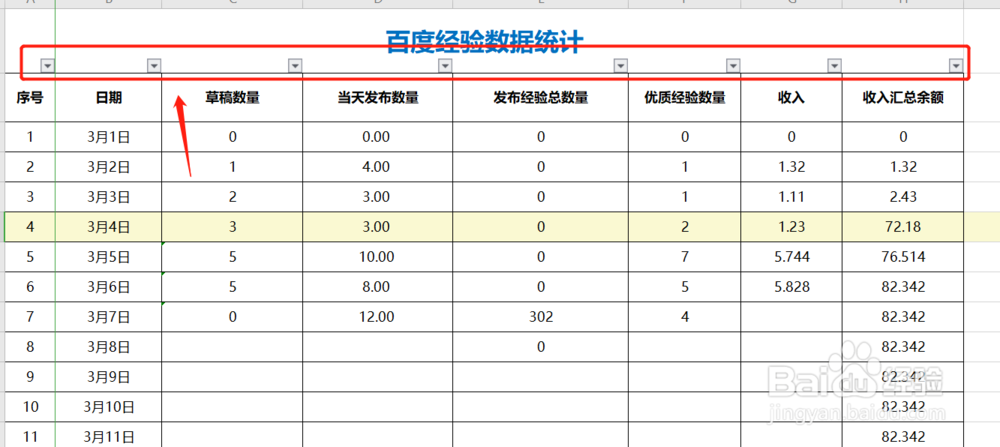This screenshot has height=447, width=1000.
Task: Select the 2.43 cell in 收入汇总余额 column
Action: tap(903, 197)
